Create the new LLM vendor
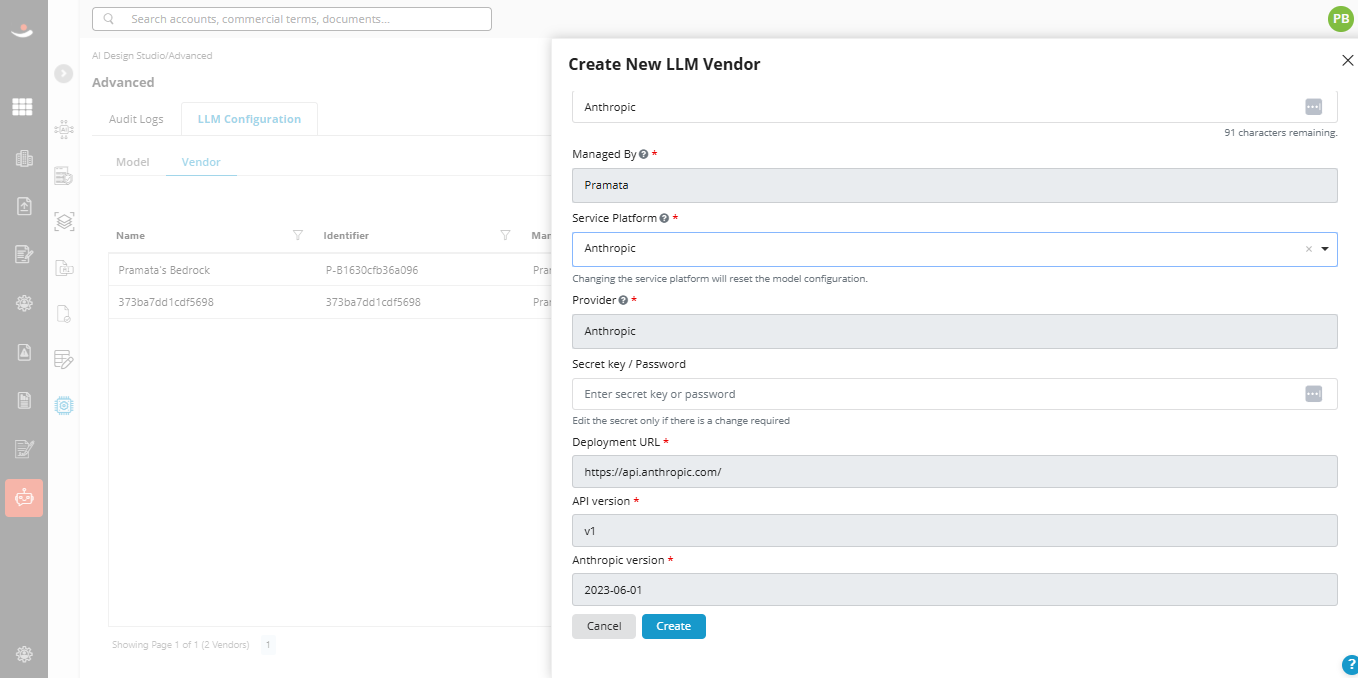Viewport: 1358px width, 678px height. [673, 626]
